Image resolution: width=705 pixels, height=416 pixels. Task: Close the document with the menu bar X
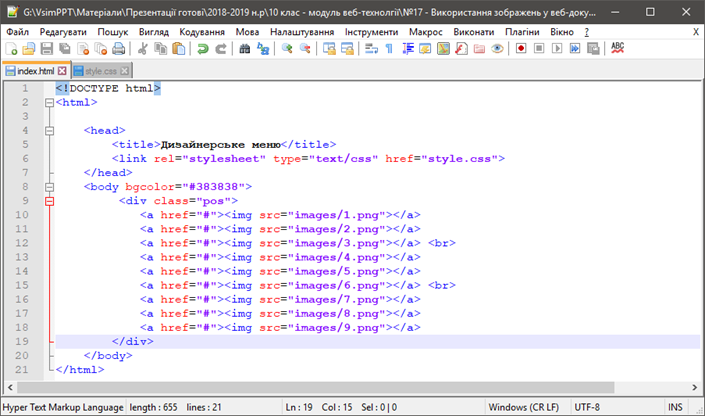[696, 32]
